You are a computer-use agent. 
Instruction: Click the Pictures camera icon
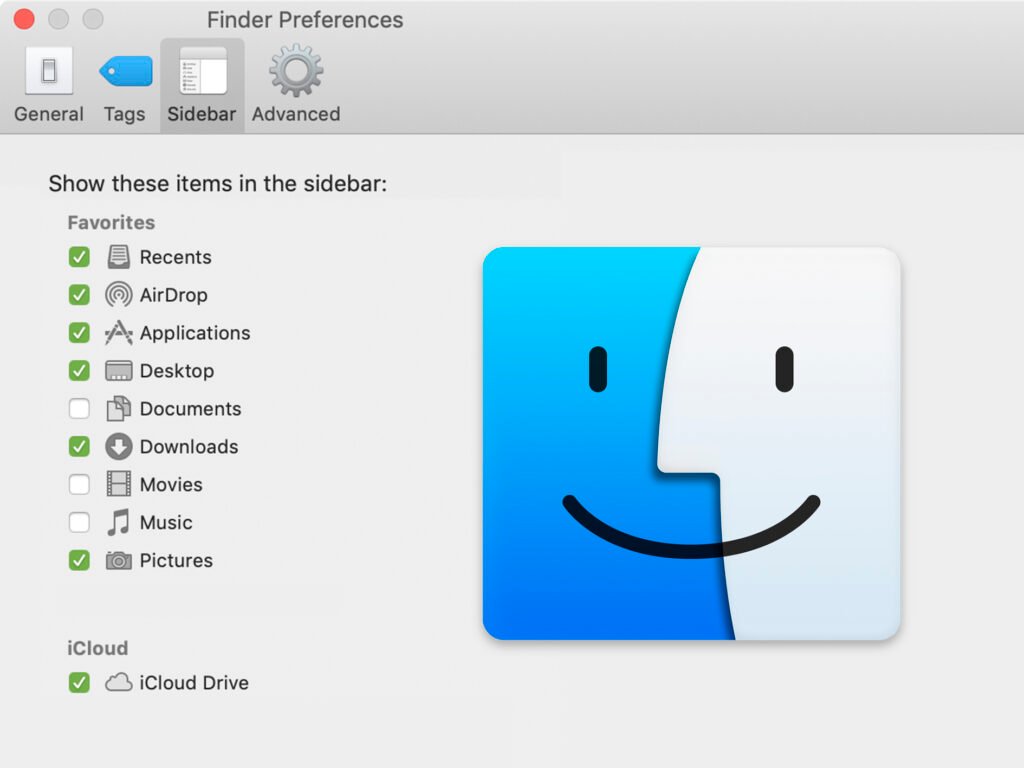click(x=118, y=560)
